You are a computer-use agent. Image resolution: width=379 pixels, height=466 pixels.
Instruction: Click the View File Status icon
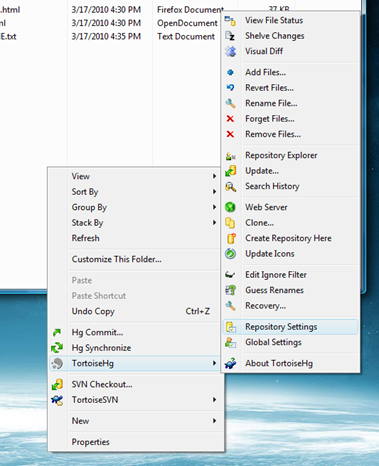click(230, 21)
